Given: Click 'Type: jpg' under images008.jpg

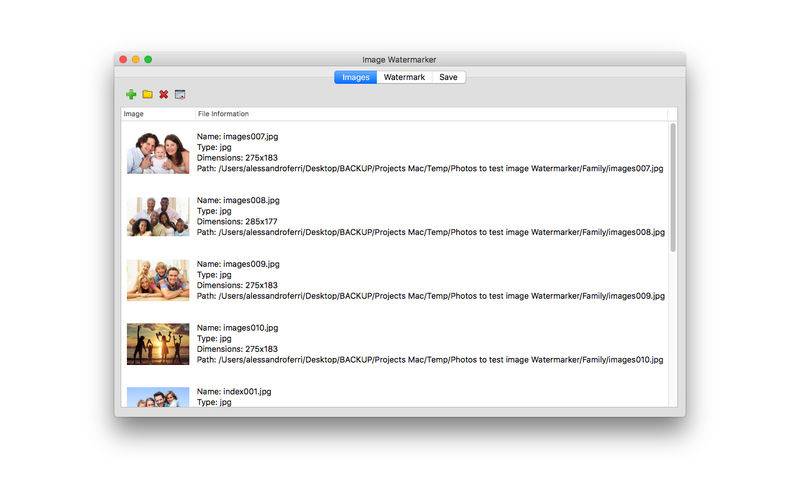Looking at the screenshot, I should click(x=214, y=211).
